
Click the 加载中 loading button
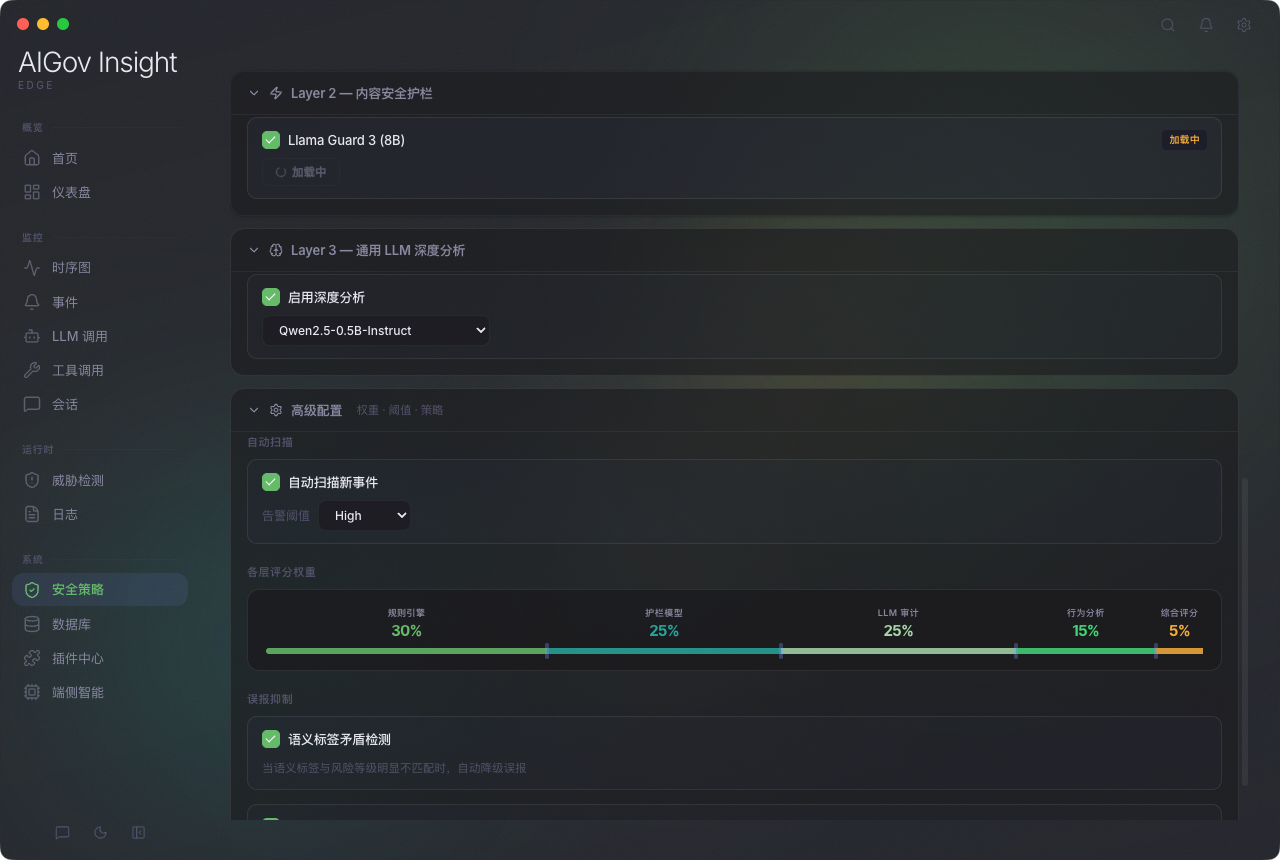(x=301, y=172)
